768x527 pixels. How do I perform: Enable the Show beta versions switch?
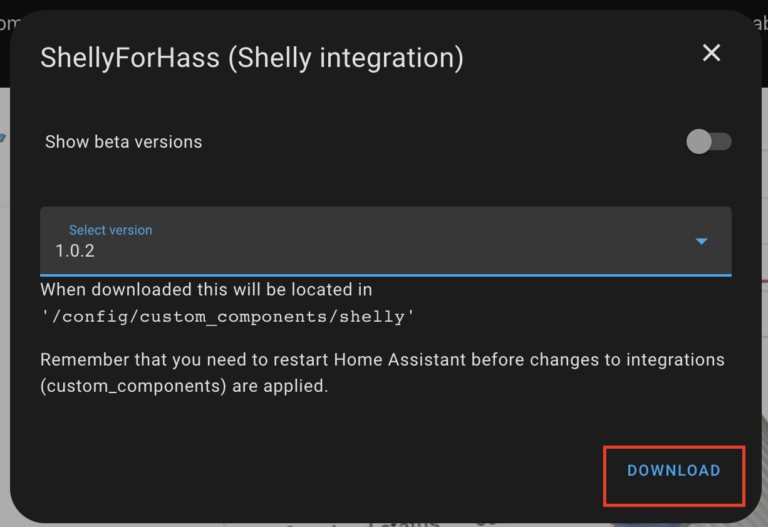click(709, 142)
